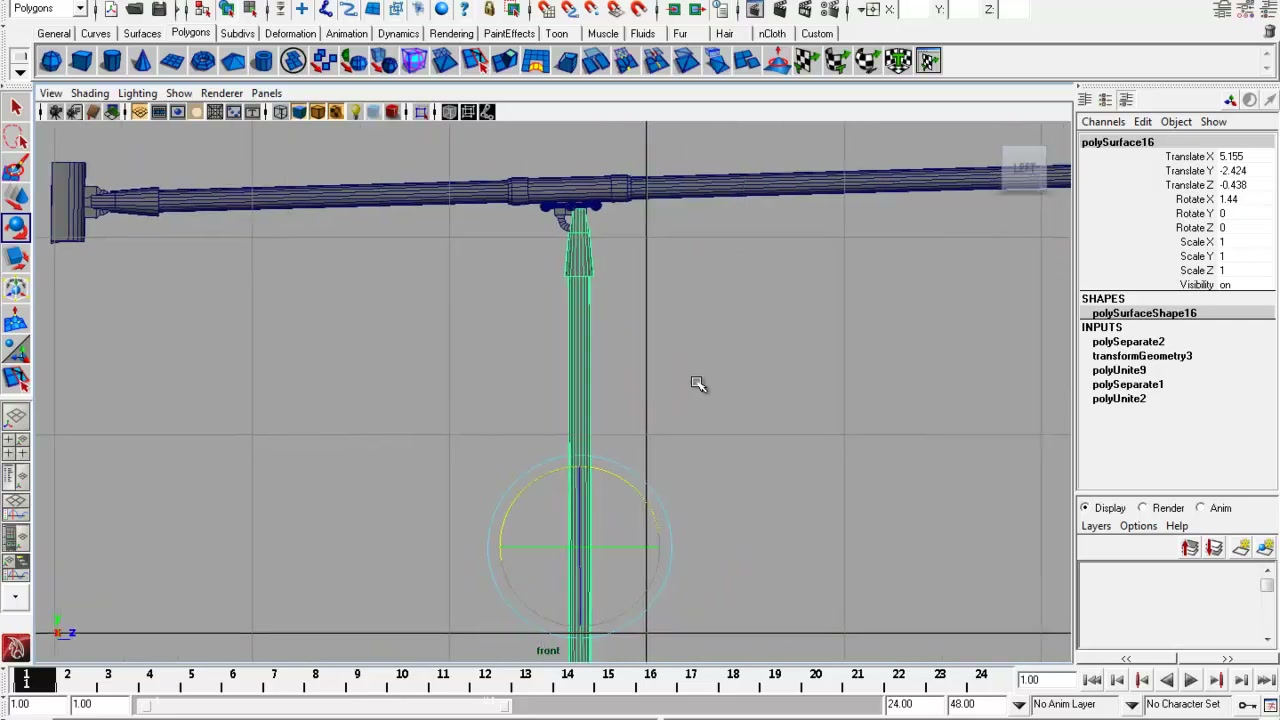Open the Channels menu in Channel Box
This screenshot has height=720, width=1280.
(x=1103, y=122)
